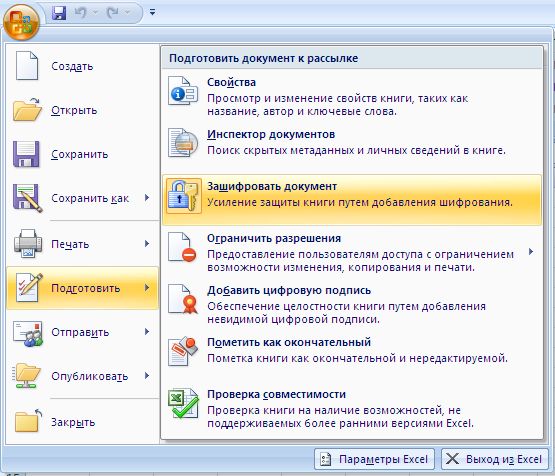This screenshot has width=555, height=476.
Task: Open the Undo history dropdown arrow
Action: tap(95, 13)
